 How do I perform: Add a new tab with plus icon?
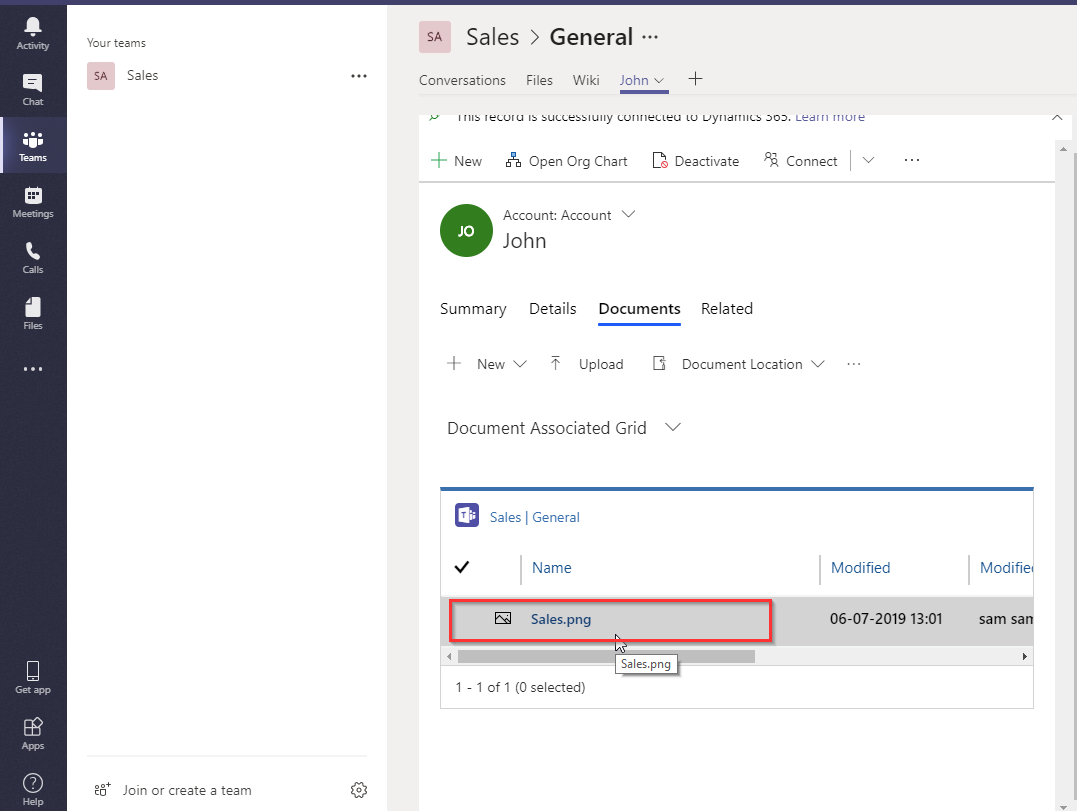tap(695, 79)
